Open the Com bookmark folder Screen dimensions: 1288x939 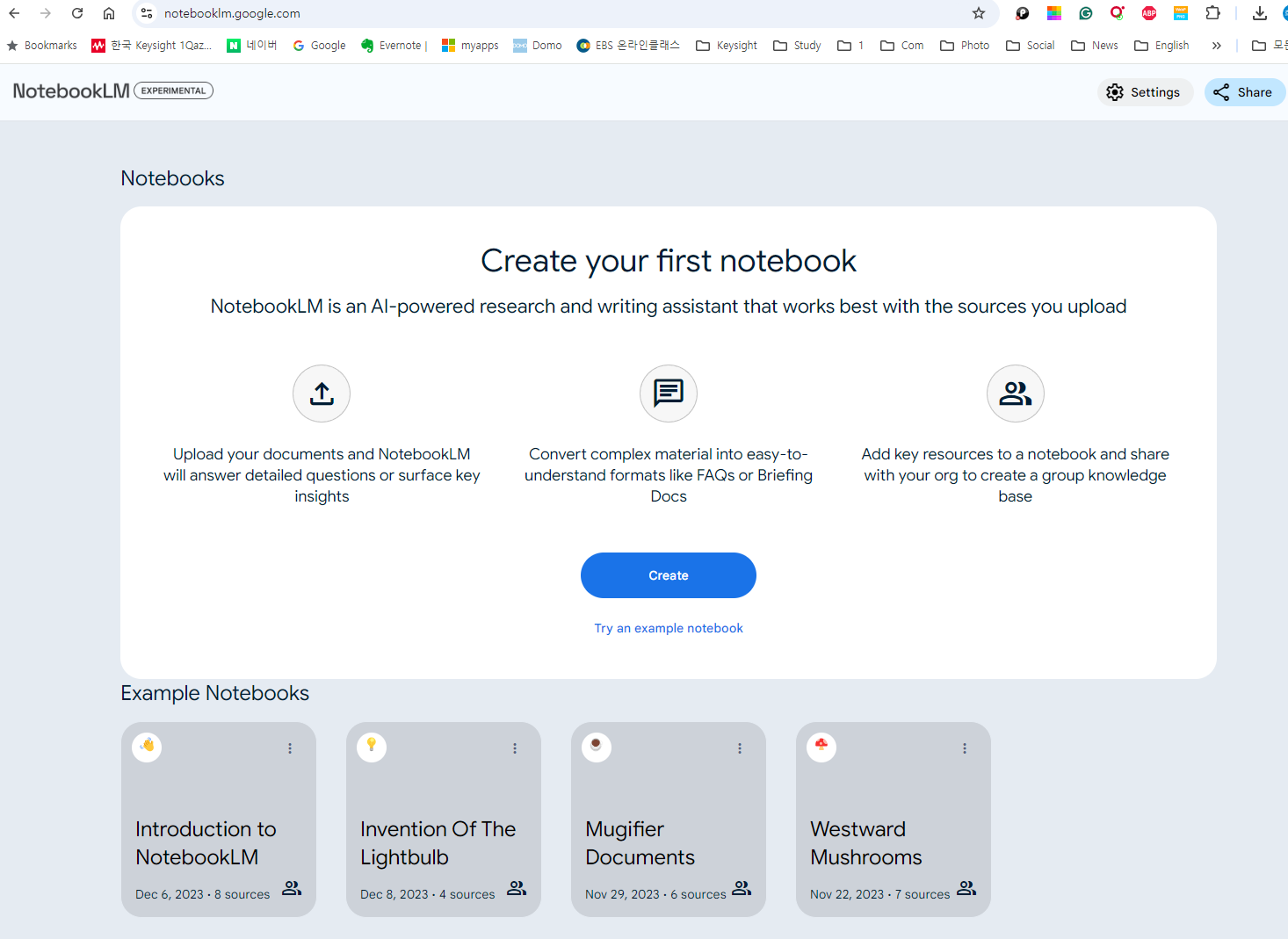(902, 46)
